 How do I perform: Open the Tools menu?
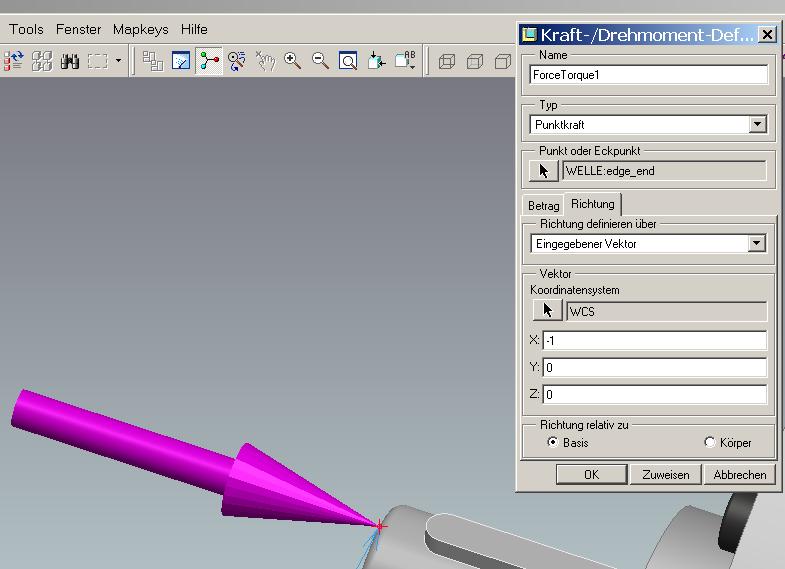point(26,30)
